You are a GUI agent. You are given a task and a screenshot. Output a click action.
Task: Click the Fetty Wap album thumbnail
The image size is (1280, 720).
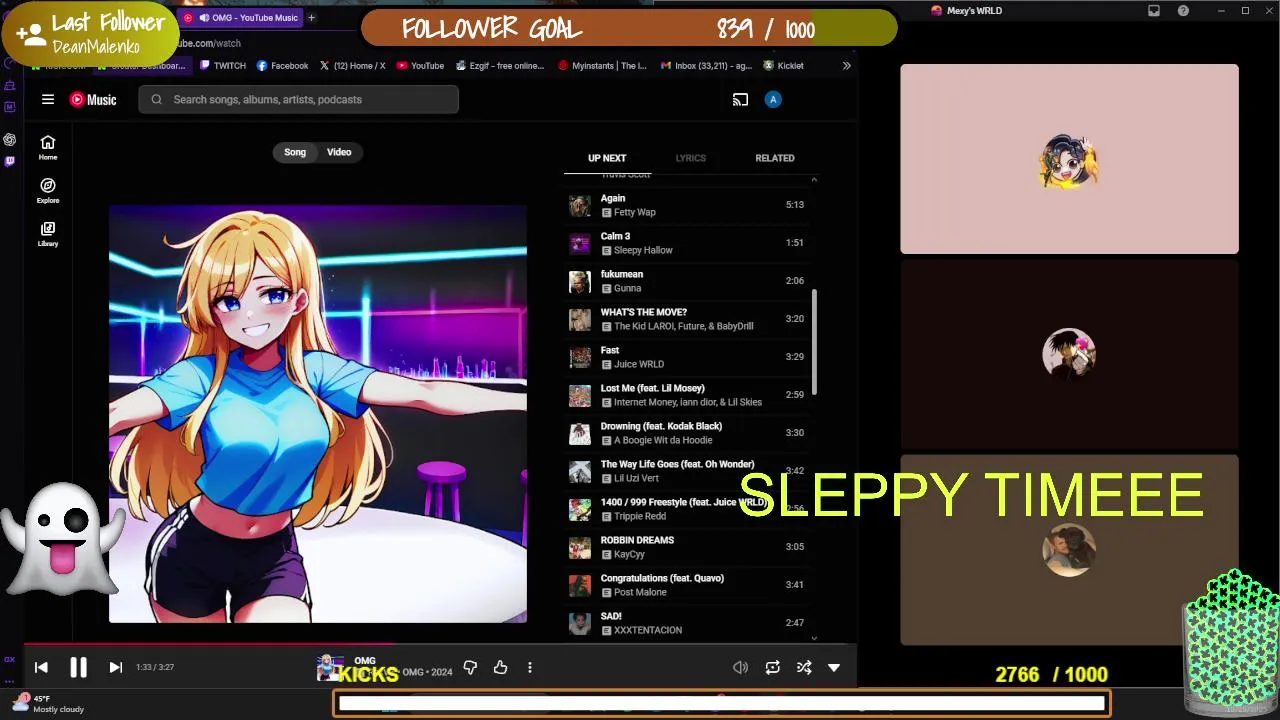tap(580, 206)
